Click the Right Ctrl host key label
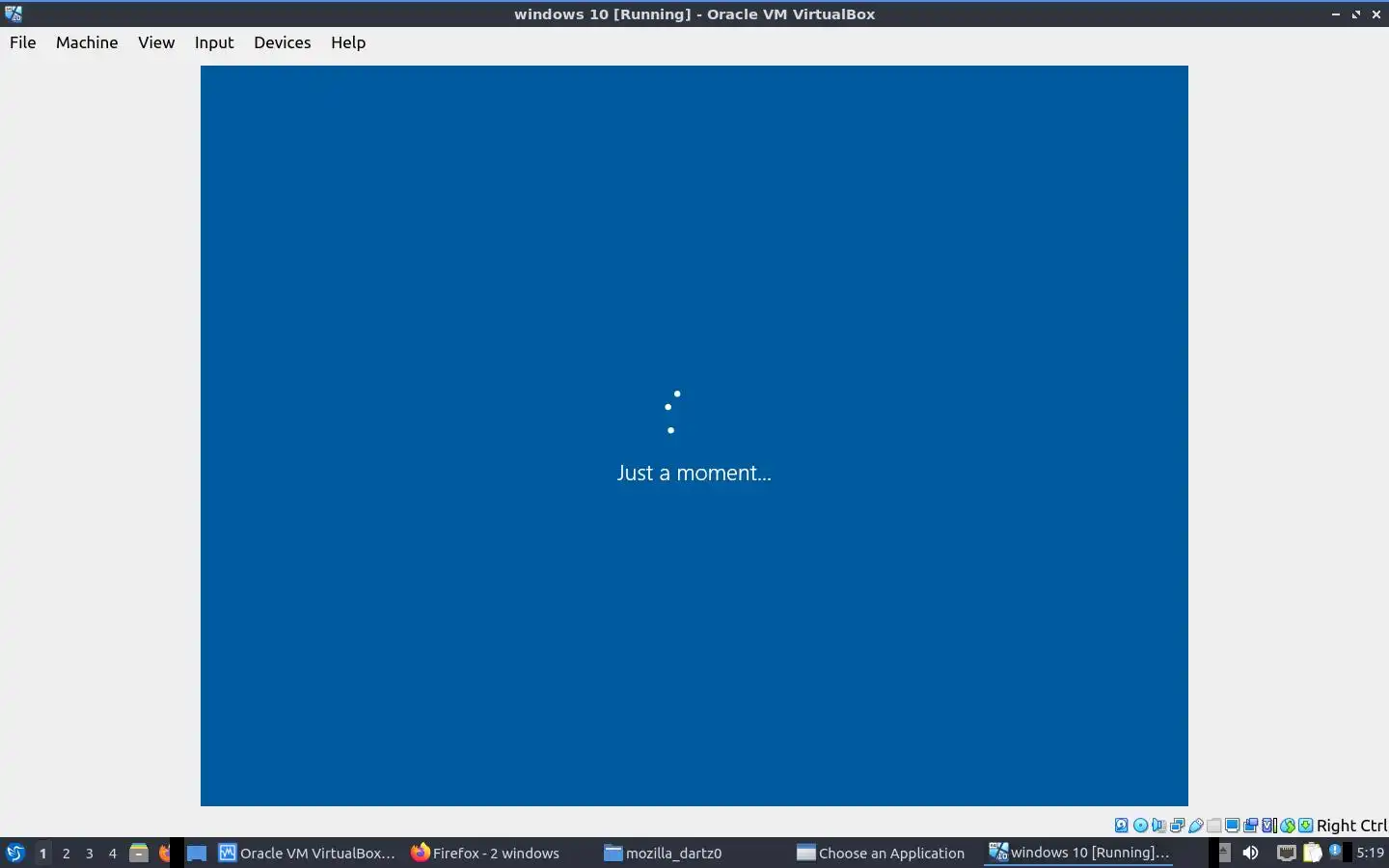Image resolution: width=1389 pixels, height=868 pixels. (1351, 826)
